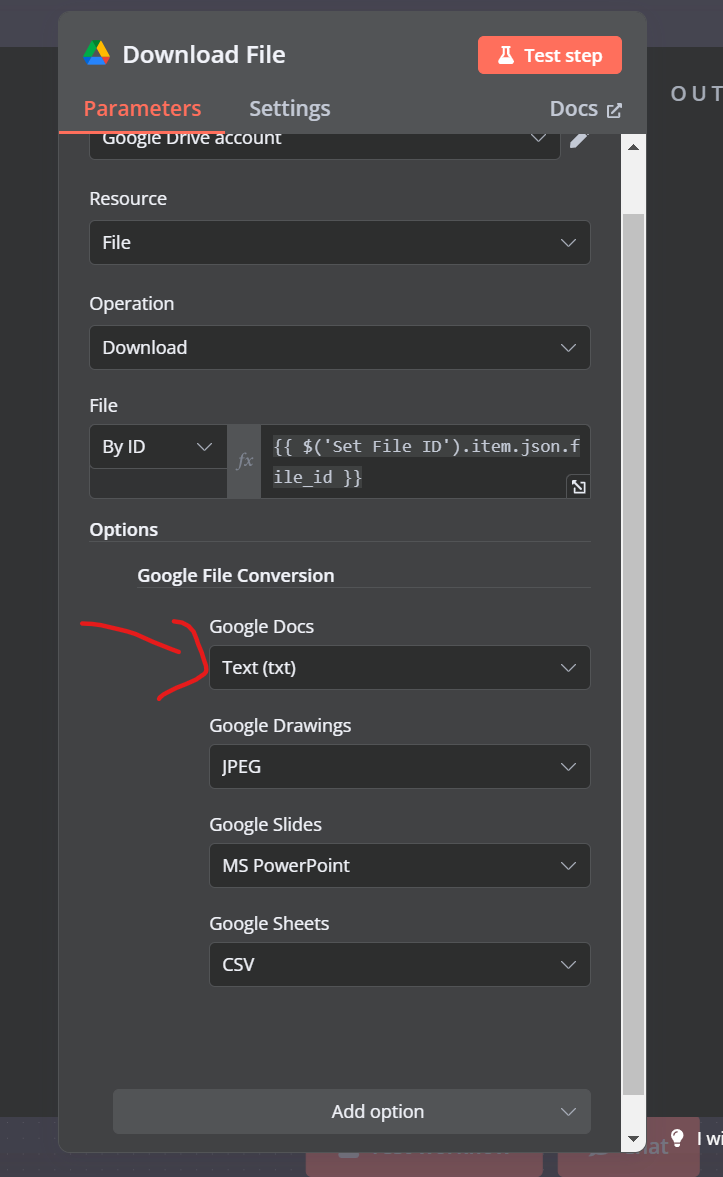723x1177 pixels.
Task: Switch to the Settings tab
Action: coord(290,109)
